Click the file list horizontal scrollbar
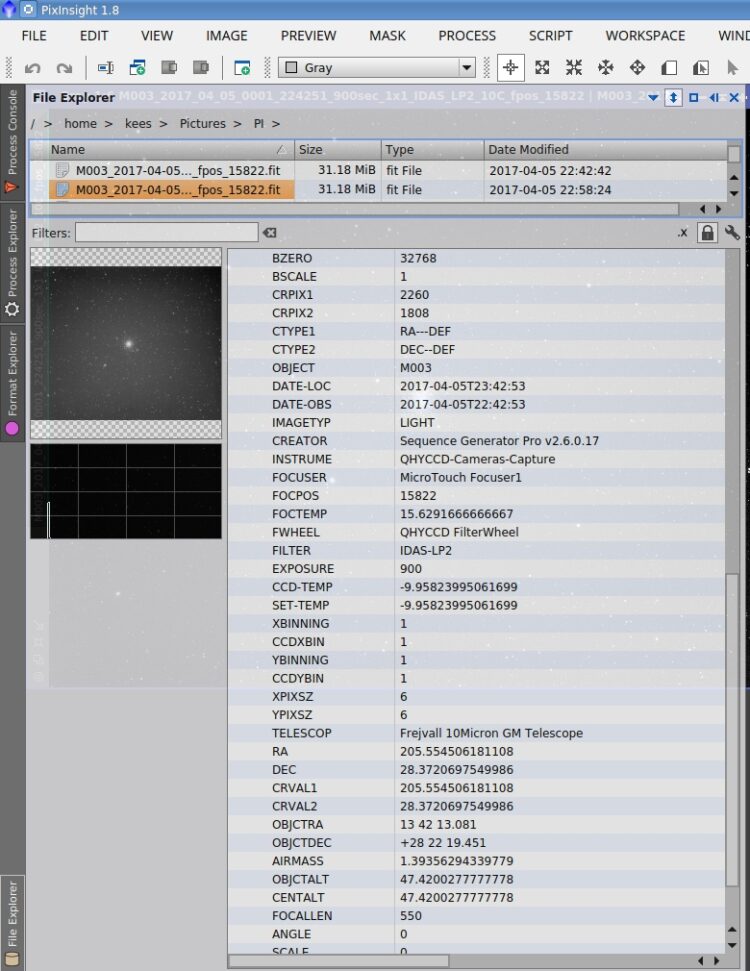 pyautogui.click(x=354, y=209)
